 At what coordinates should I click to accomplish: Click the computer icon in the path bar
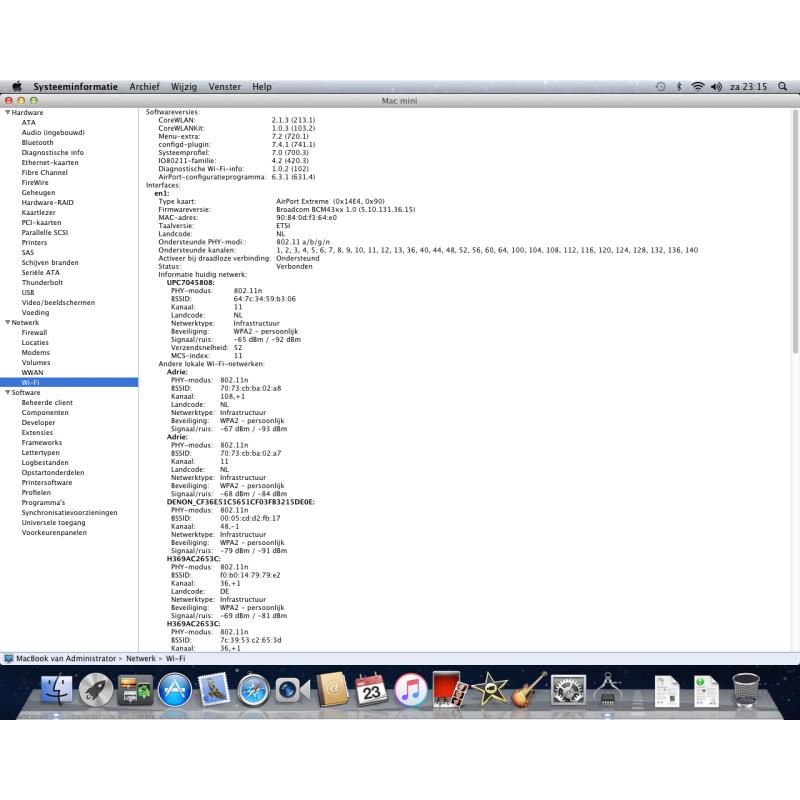pos(8,659)
